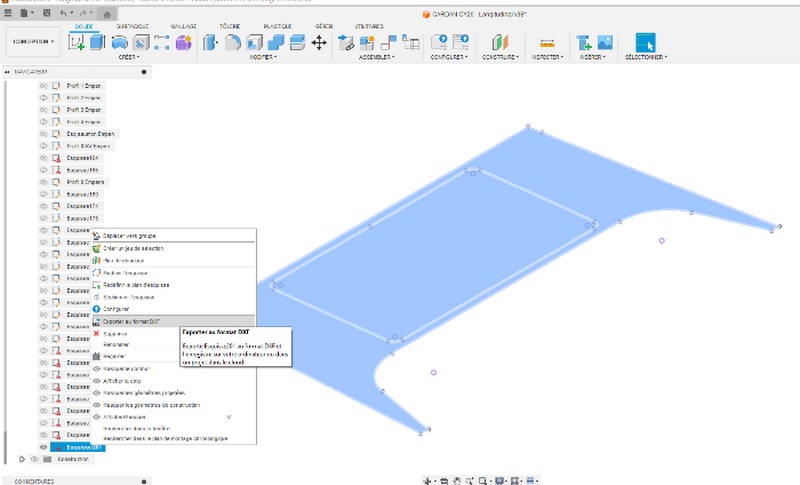
Task: Select the Extrude tool in the Créer group
Action: click(x=97, y=42)
